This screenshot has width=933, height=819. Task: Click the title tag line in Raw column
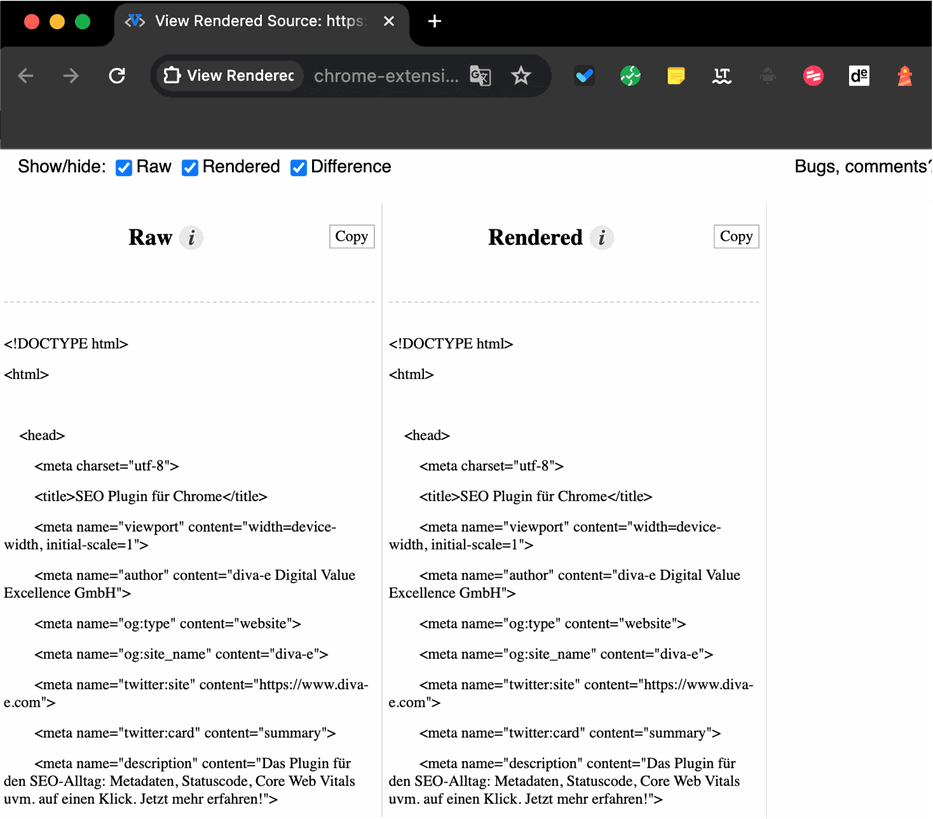(151, 496)
